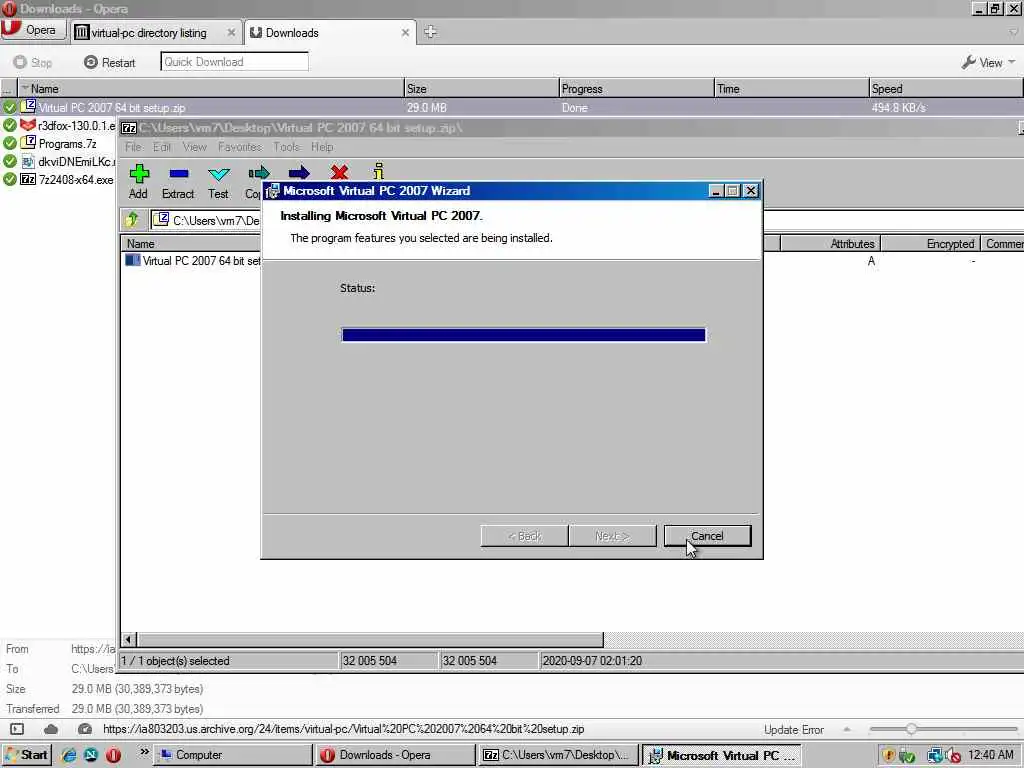Click the installation progress bar
The width and height of the screenshot is (1024, 768).
(x=524, y=335)
